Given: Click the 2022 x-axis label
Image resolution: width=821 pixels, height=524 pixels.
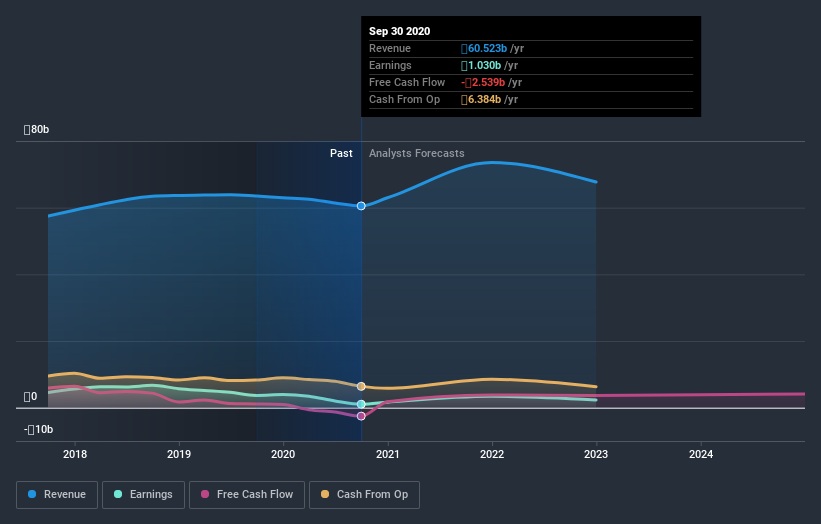Looking at the screenshot, I should coord(492,454).
